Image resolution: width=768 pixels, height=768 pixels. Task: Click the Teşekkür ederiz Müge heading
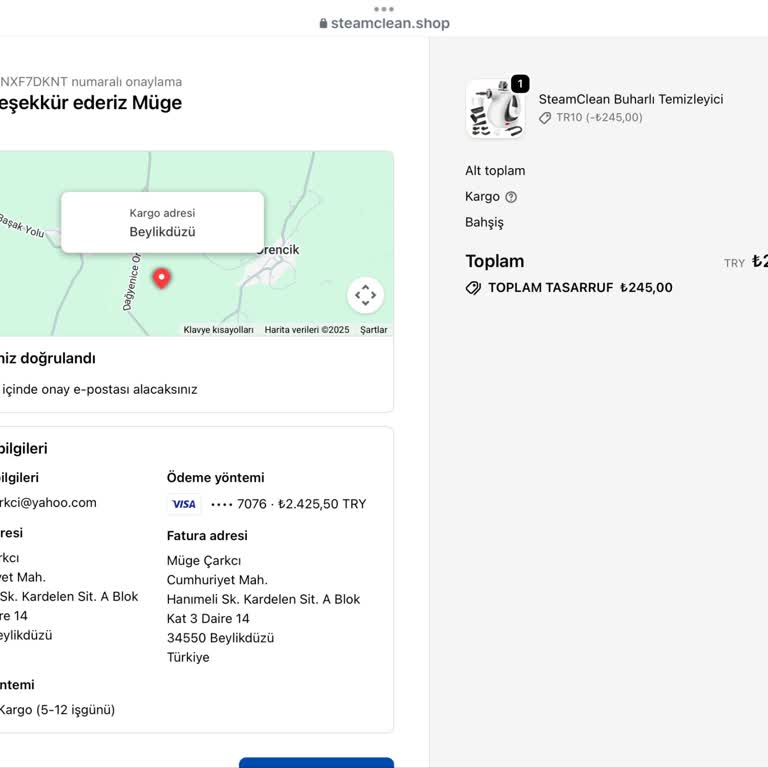91,103
